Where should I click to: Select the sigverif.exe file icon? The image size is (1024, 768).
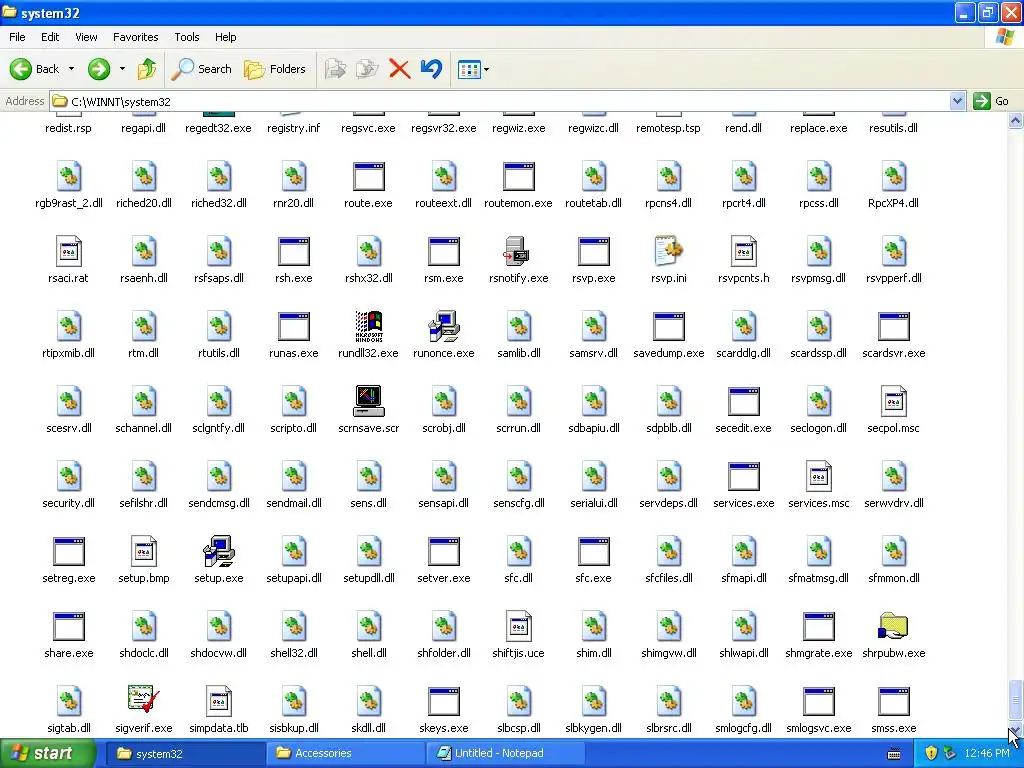coord(144,701)
